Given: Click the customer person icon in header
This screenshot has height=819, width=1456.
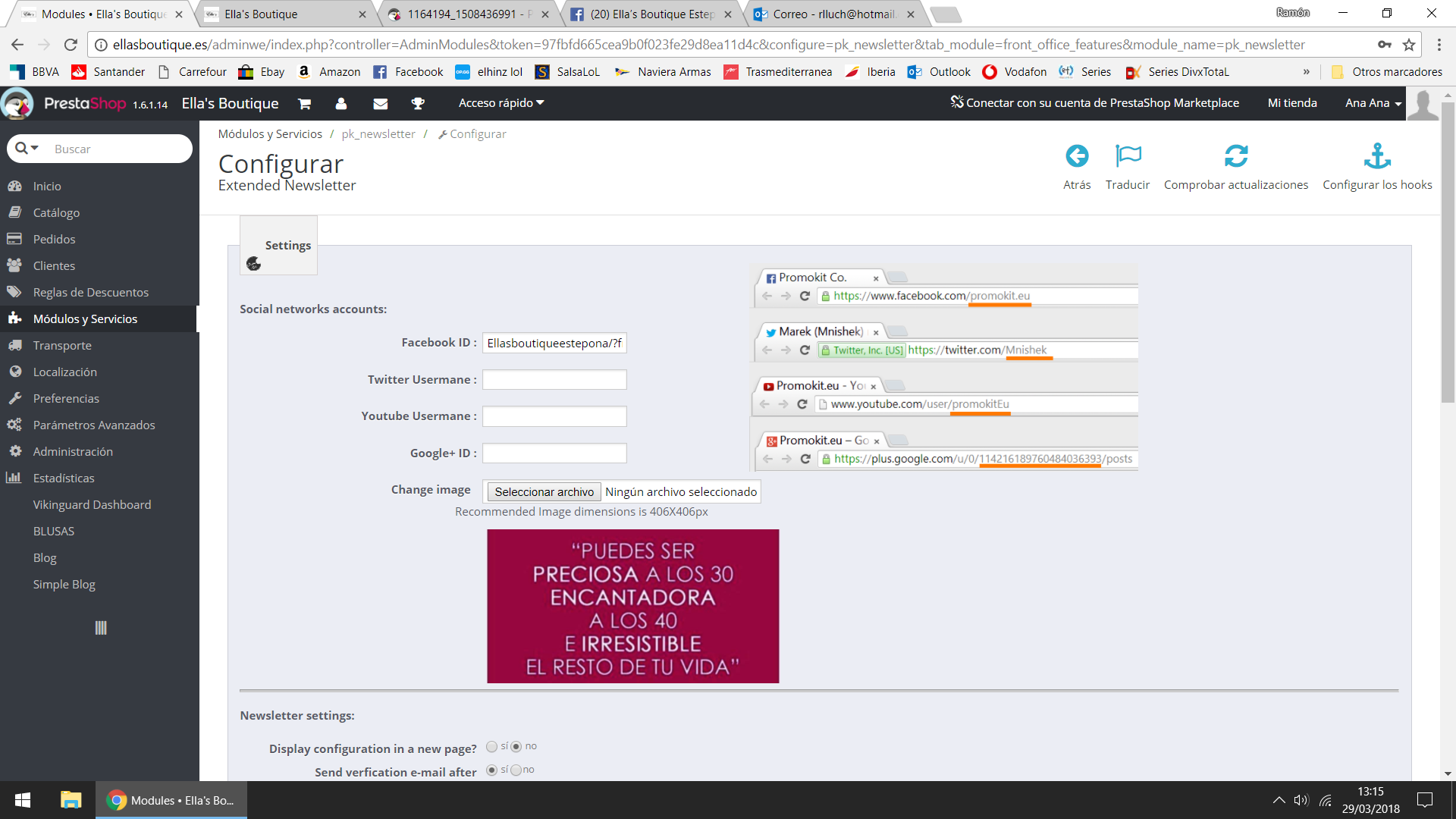Looking at the screenshot, I should [x=341, y=103].
